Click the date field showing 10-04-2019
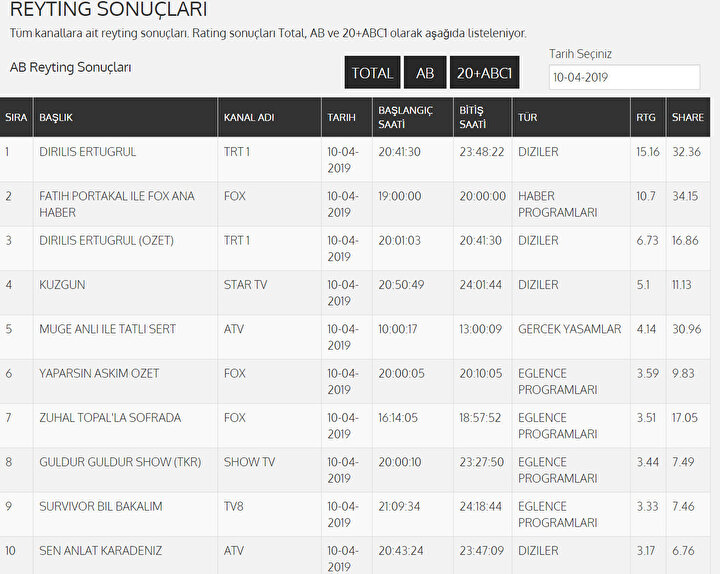The image size is (720, 574). point(624,77)
